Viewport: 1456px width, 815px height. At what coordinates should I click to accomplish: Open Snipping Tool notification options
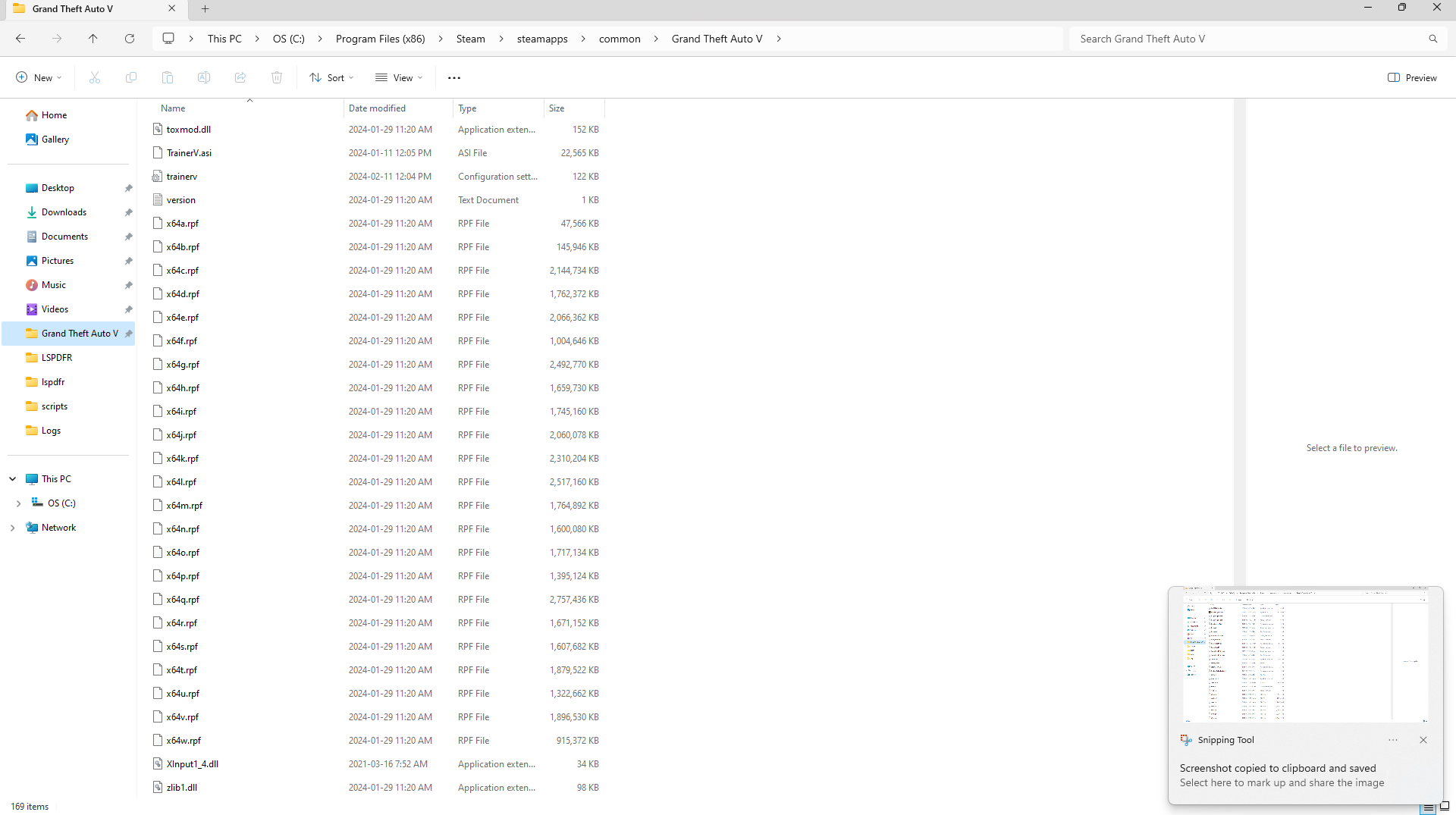click(x=1393, y=740)
